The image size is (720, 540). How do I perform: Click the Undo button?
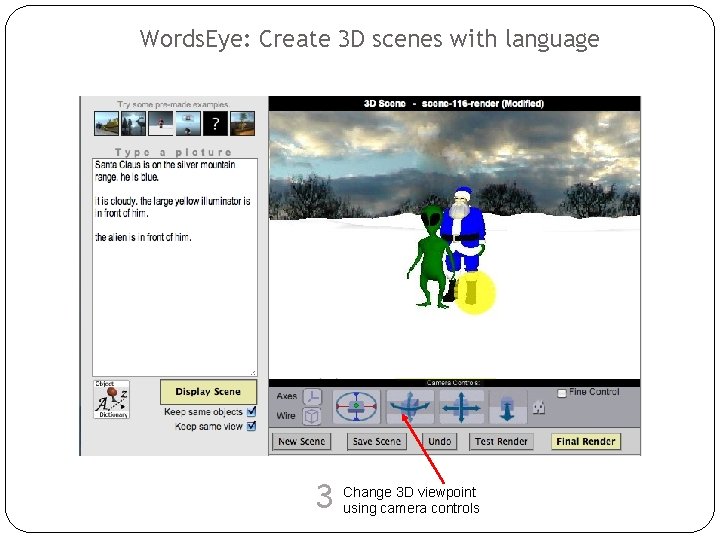pyautogui.click(x=439, y=441)
